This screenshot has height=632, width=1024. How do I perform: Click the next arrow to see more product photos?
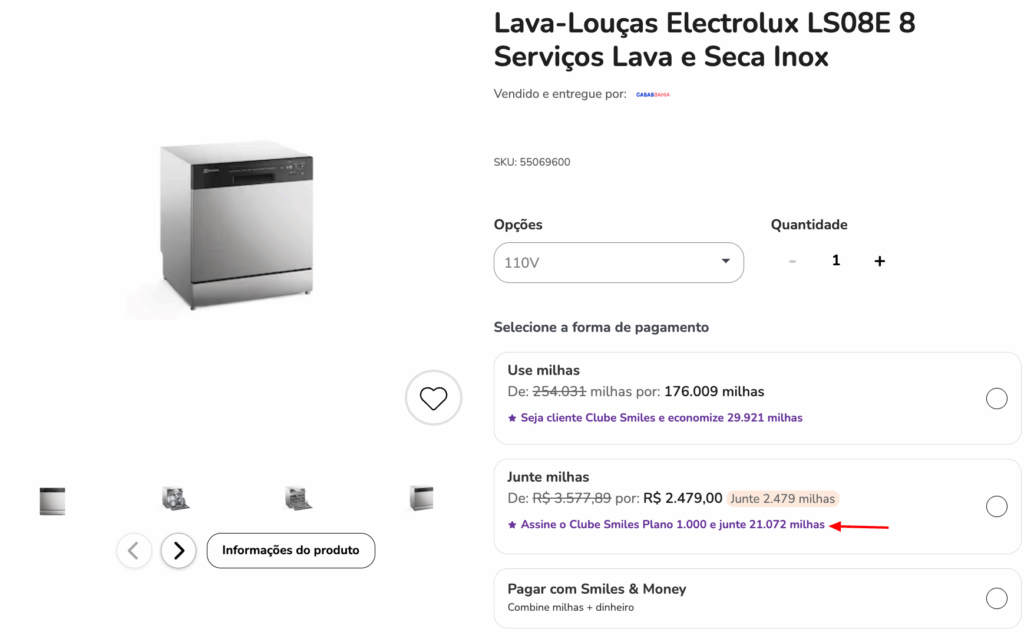[x=178, y=551]
